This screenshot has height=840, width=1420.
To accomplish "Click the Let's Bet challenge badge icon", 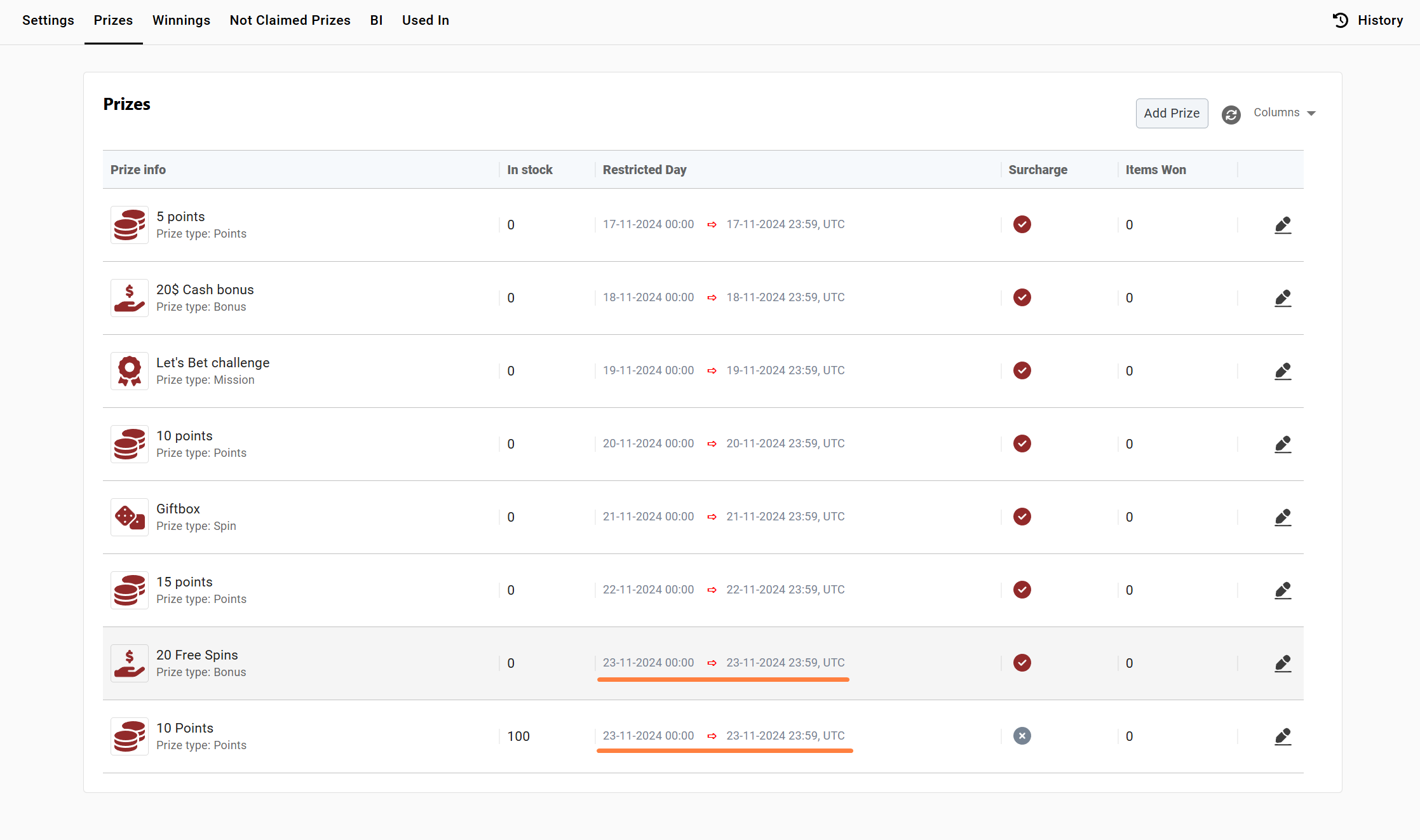I will click(x=130, y=371).
